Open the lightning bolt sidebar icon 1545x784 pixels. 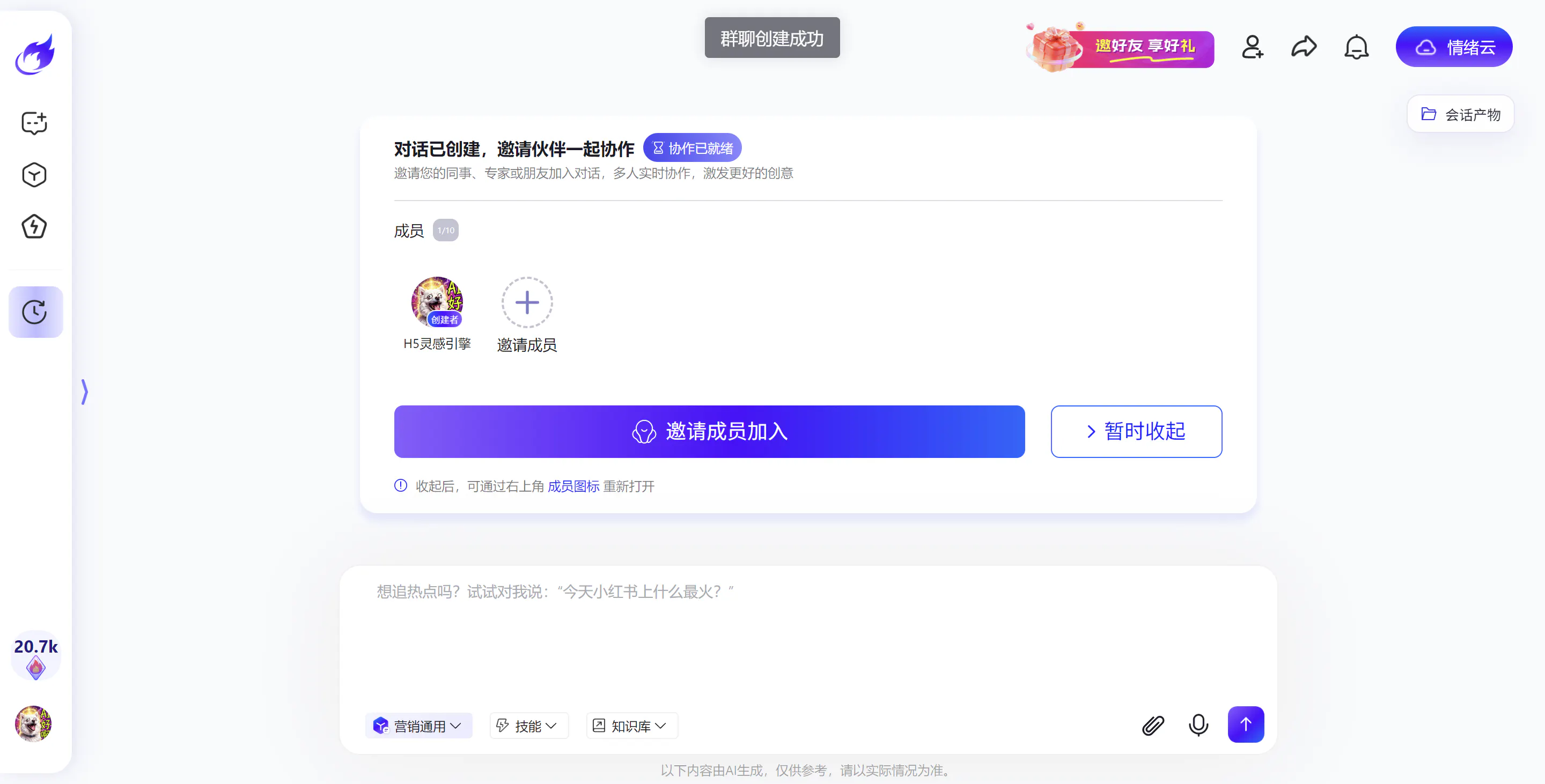(x=34, y=227)
